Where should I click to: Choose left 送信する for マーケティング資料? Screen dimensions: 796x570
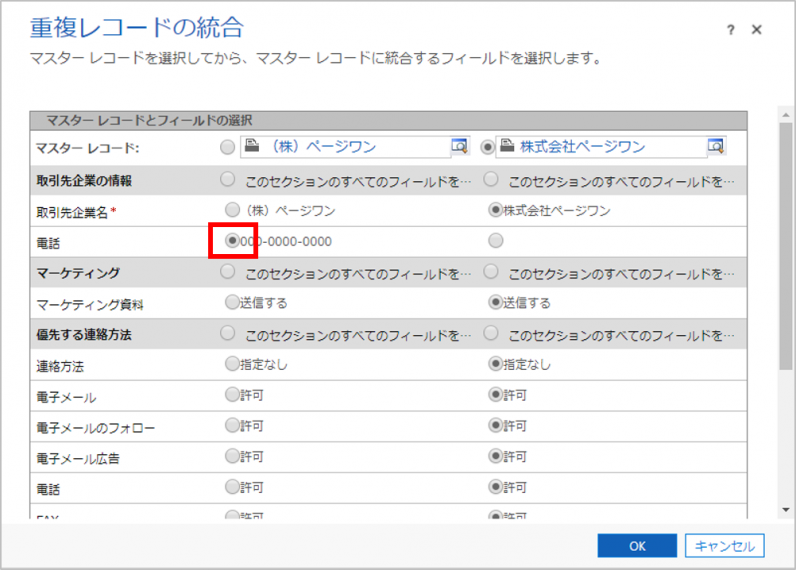(x=232, y=302)
